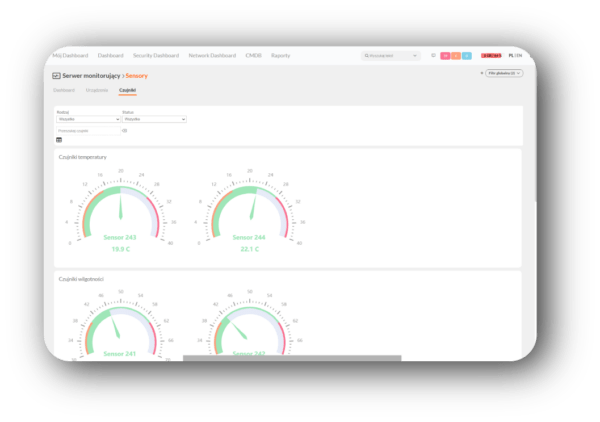Open the Dashboard item in top navigation
The width and height of the screenshot is (600, 422).
pos(111,55)
